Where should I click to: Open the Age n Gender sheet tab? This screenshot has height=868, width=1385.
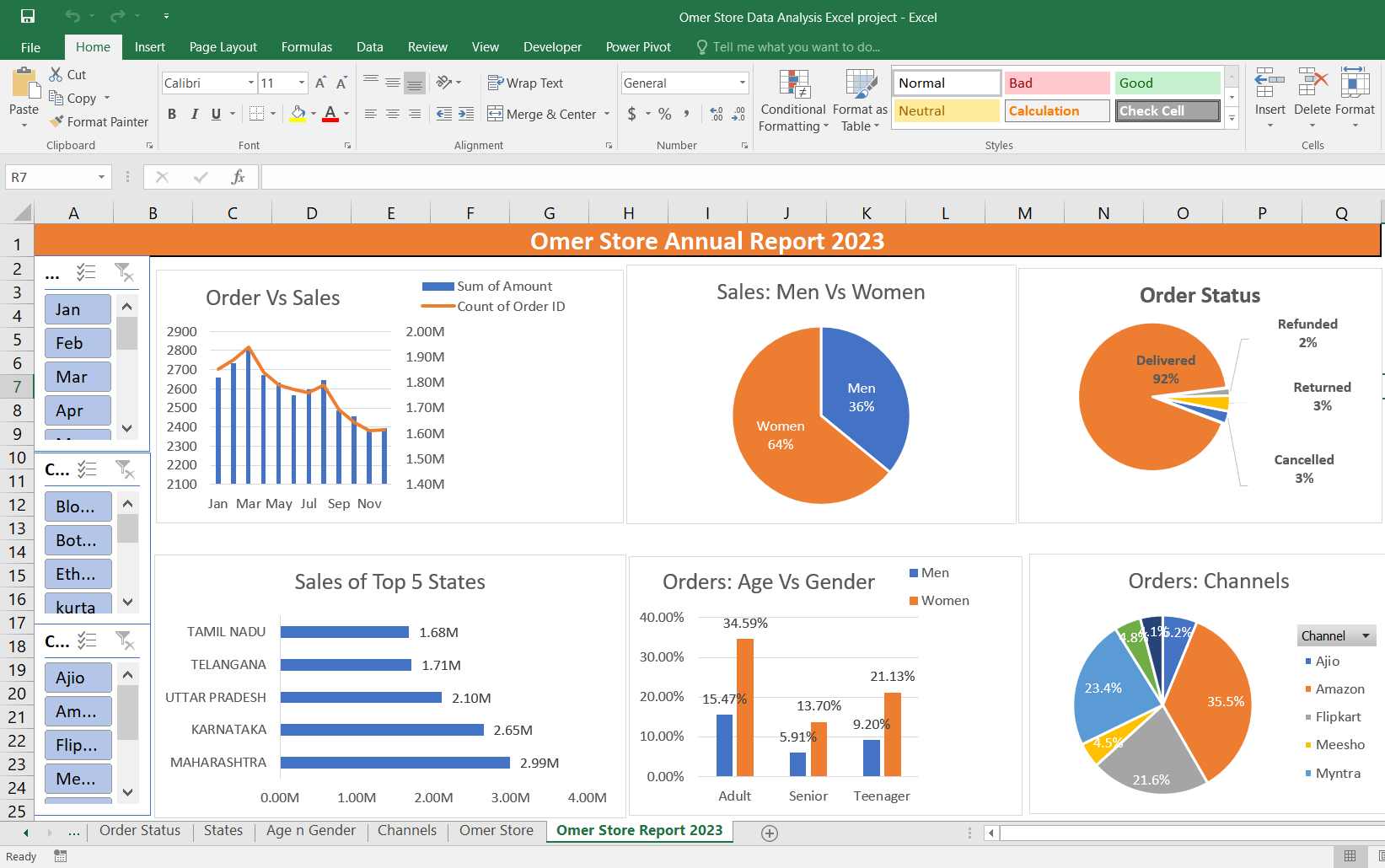310,830
